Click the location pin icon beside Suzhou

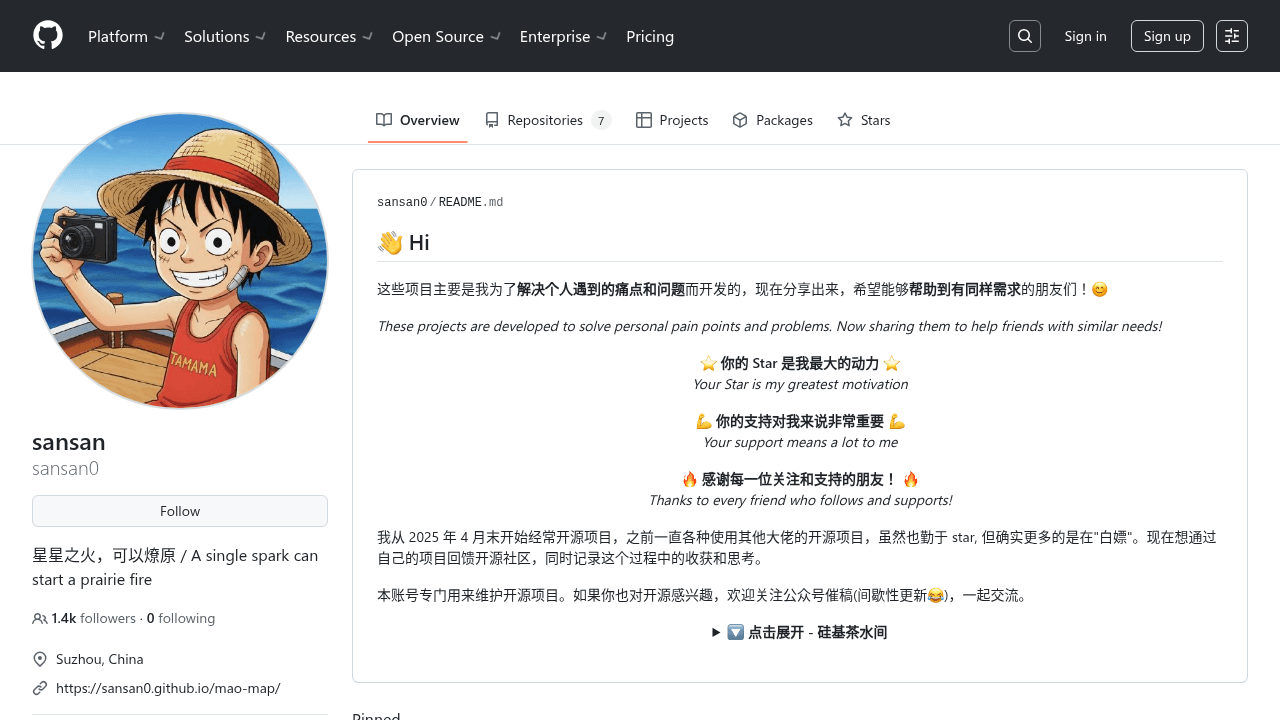point(40,659)
